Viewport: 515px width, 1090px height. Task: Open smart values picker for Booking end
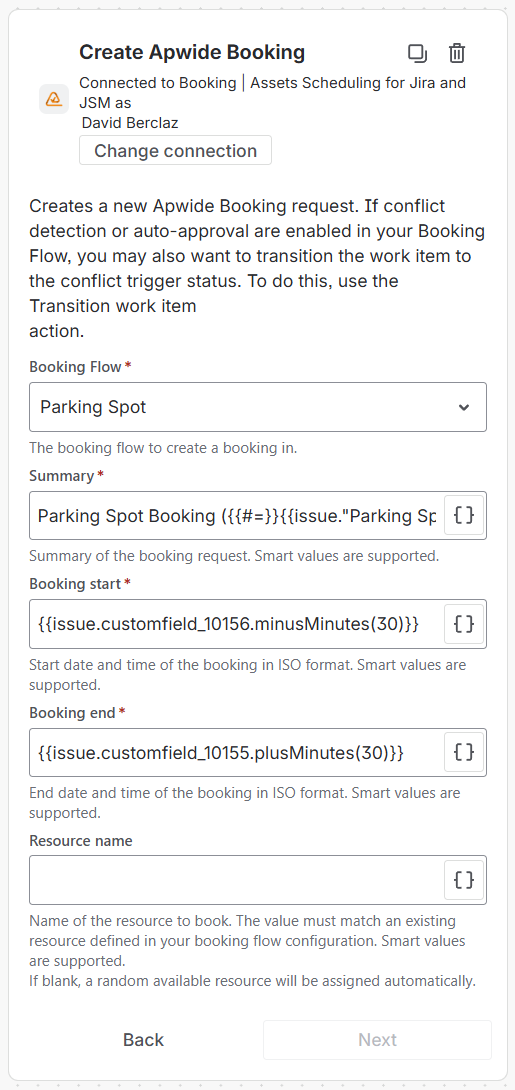(x=464, y=752)
